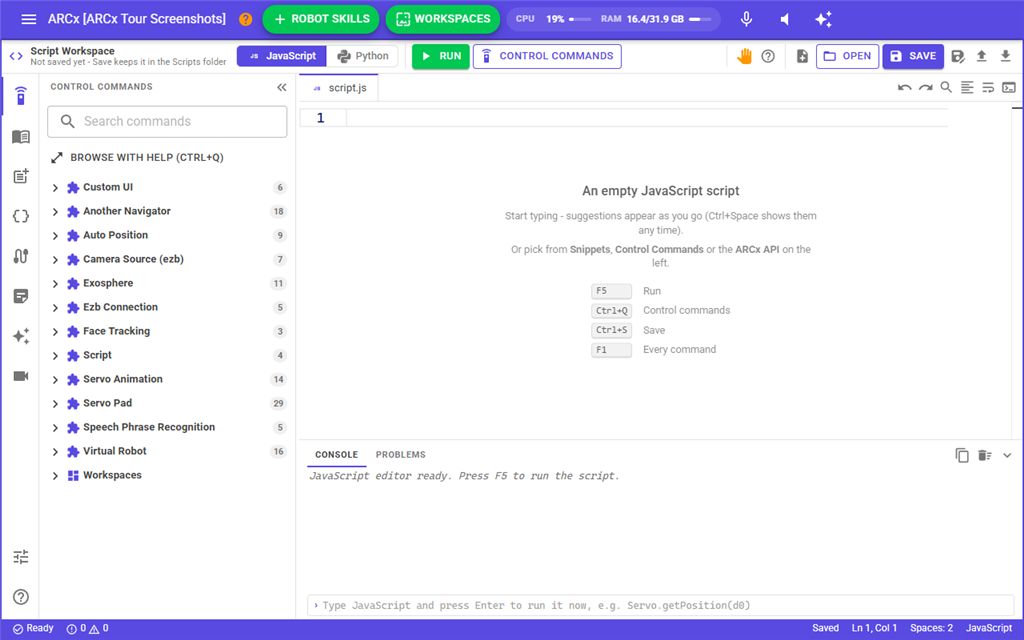The width and height of the screenshot is (1024, 640).
Task: Open the camera sidebar icon
Action: tap(21, 376)
